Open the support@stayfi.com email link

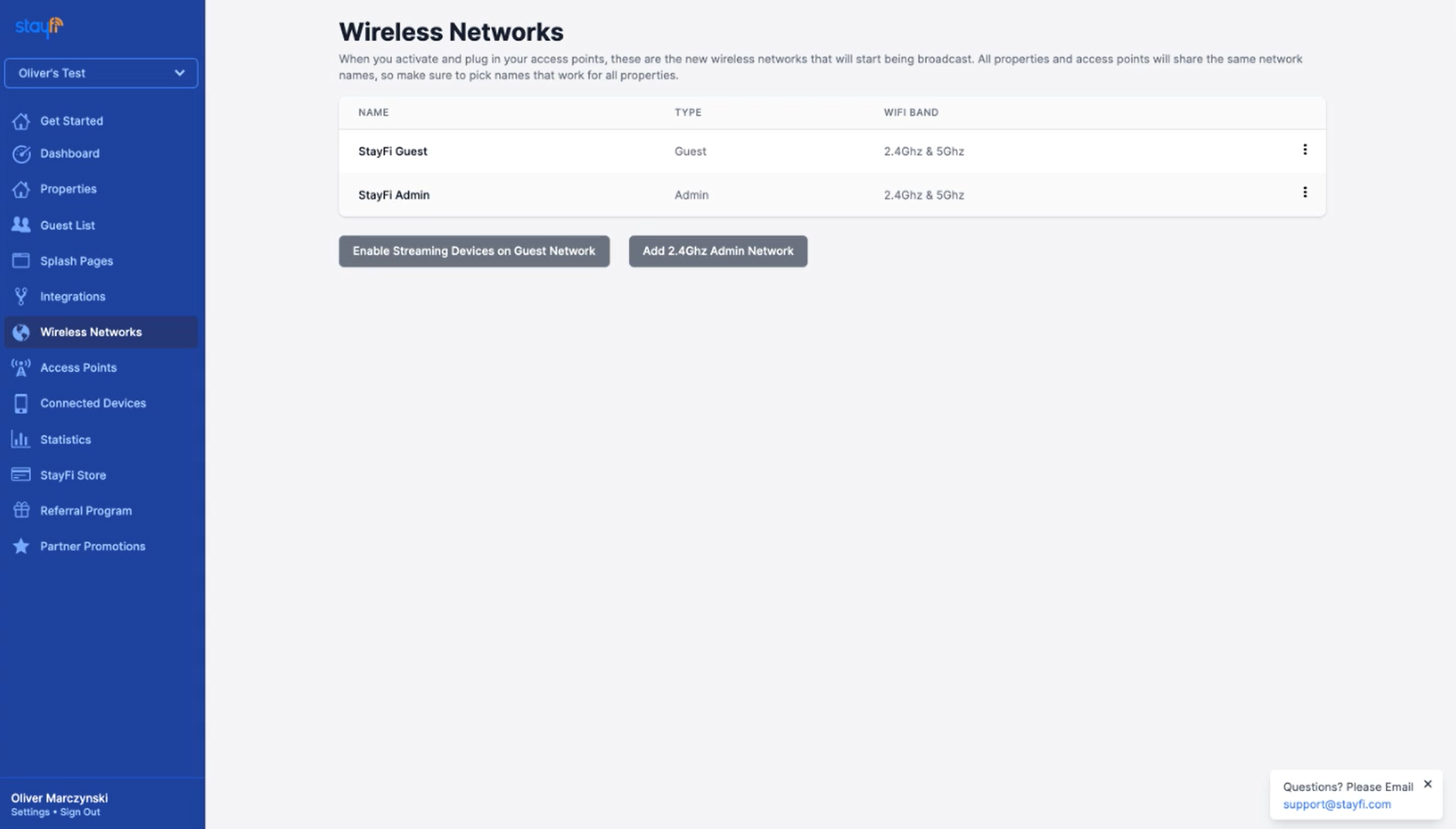pyautogui.click(x=1336, y=804)
